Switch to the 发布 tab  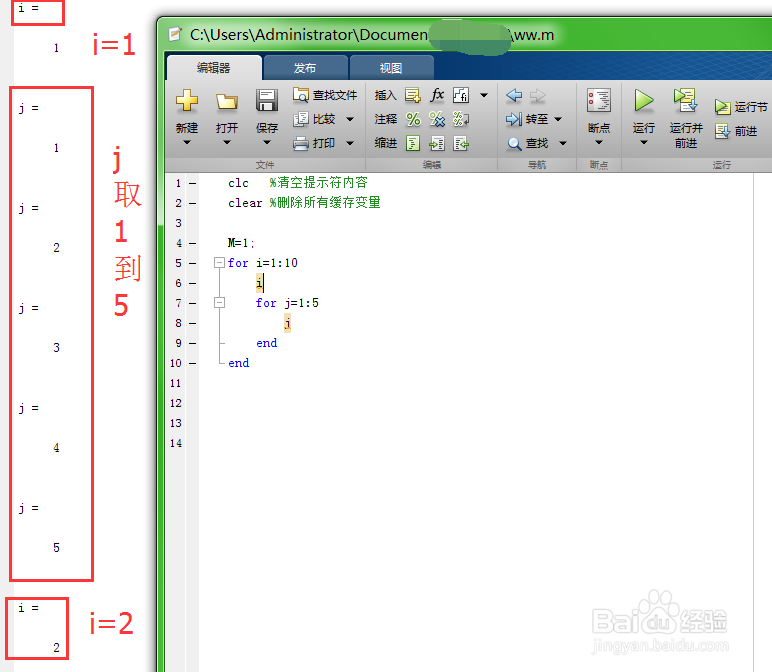[305, 68]
